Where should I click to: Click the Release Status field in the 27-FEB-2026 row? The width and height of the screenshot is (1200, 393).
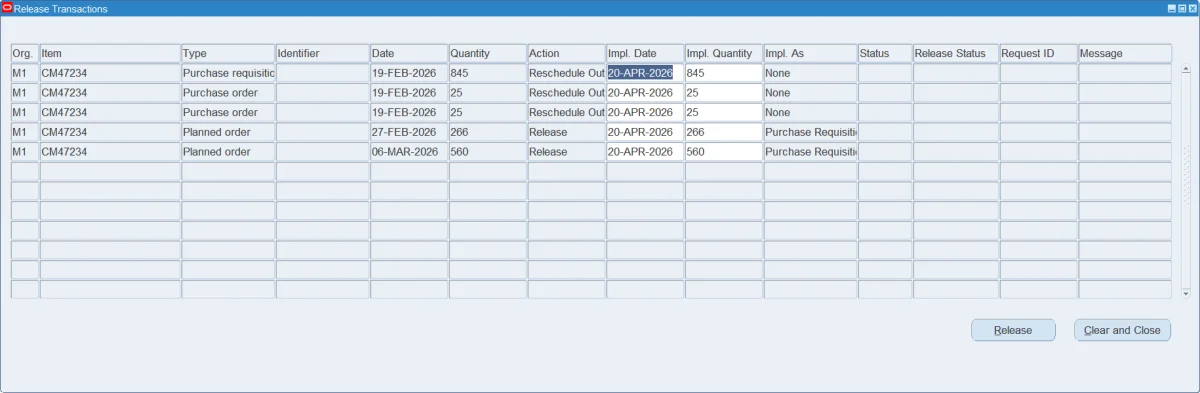coord(956,132)
